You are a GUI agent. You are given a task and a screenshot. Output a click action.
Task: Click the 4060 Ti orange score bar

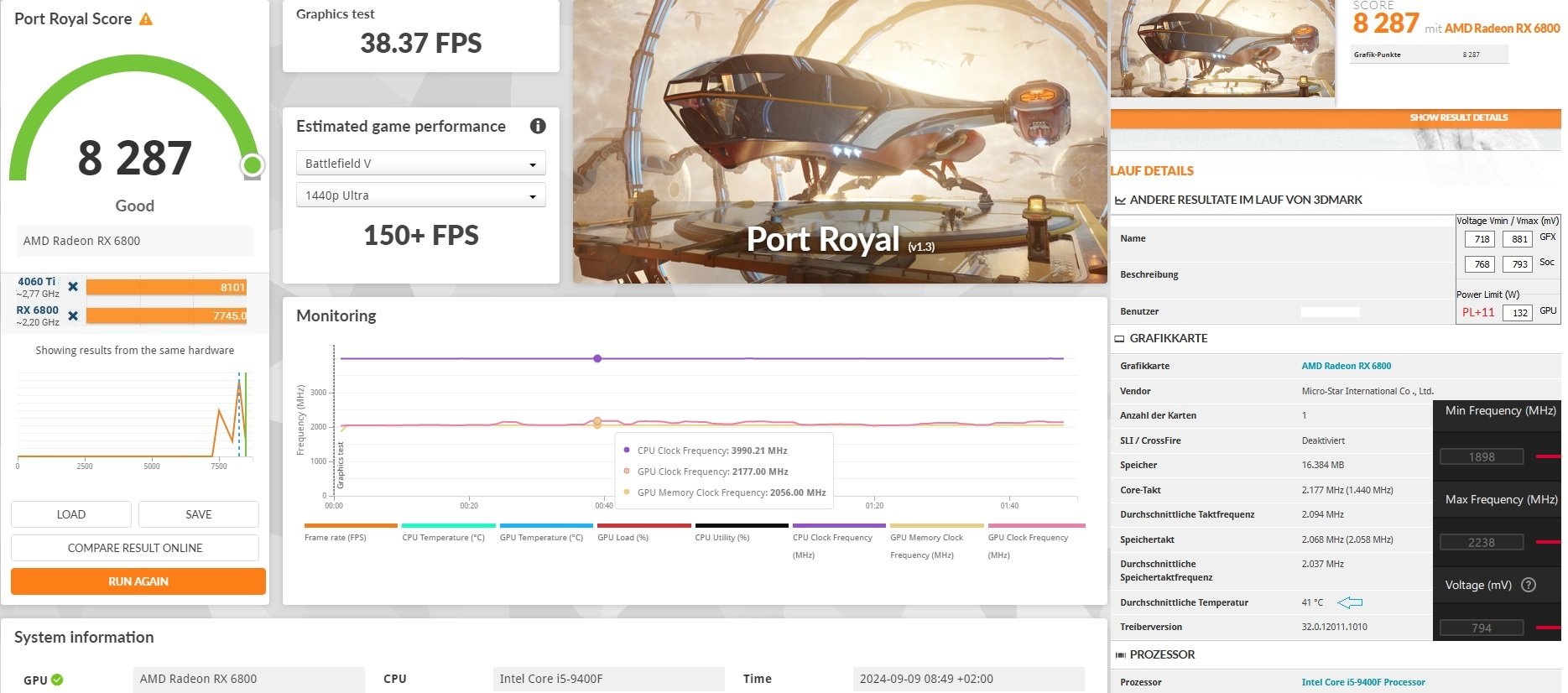[166, 287]
